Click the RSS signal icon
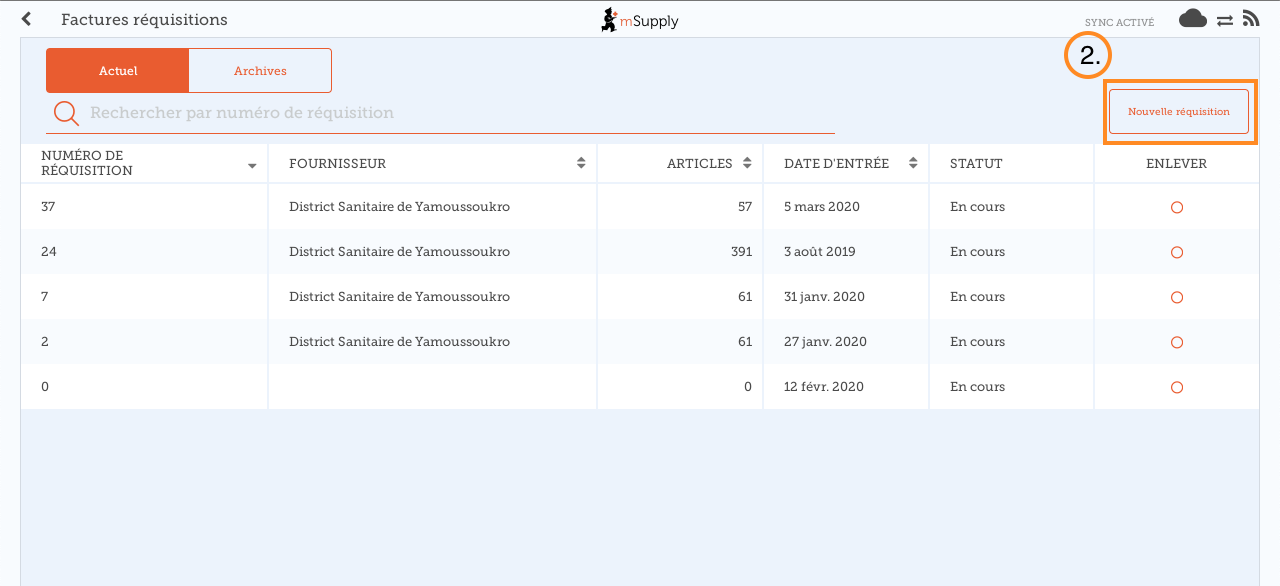Viewport: 1280px width, 586px height. click(x=1250, y=19)
